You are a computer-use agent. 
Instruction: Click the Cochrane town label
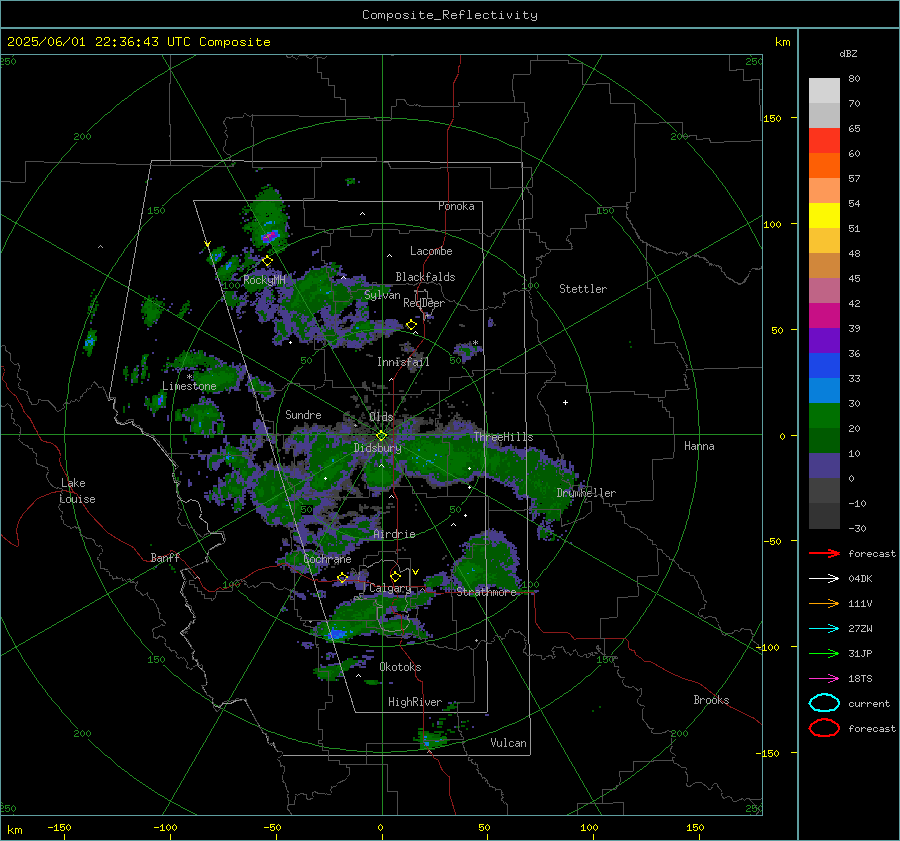click(327, 559)
